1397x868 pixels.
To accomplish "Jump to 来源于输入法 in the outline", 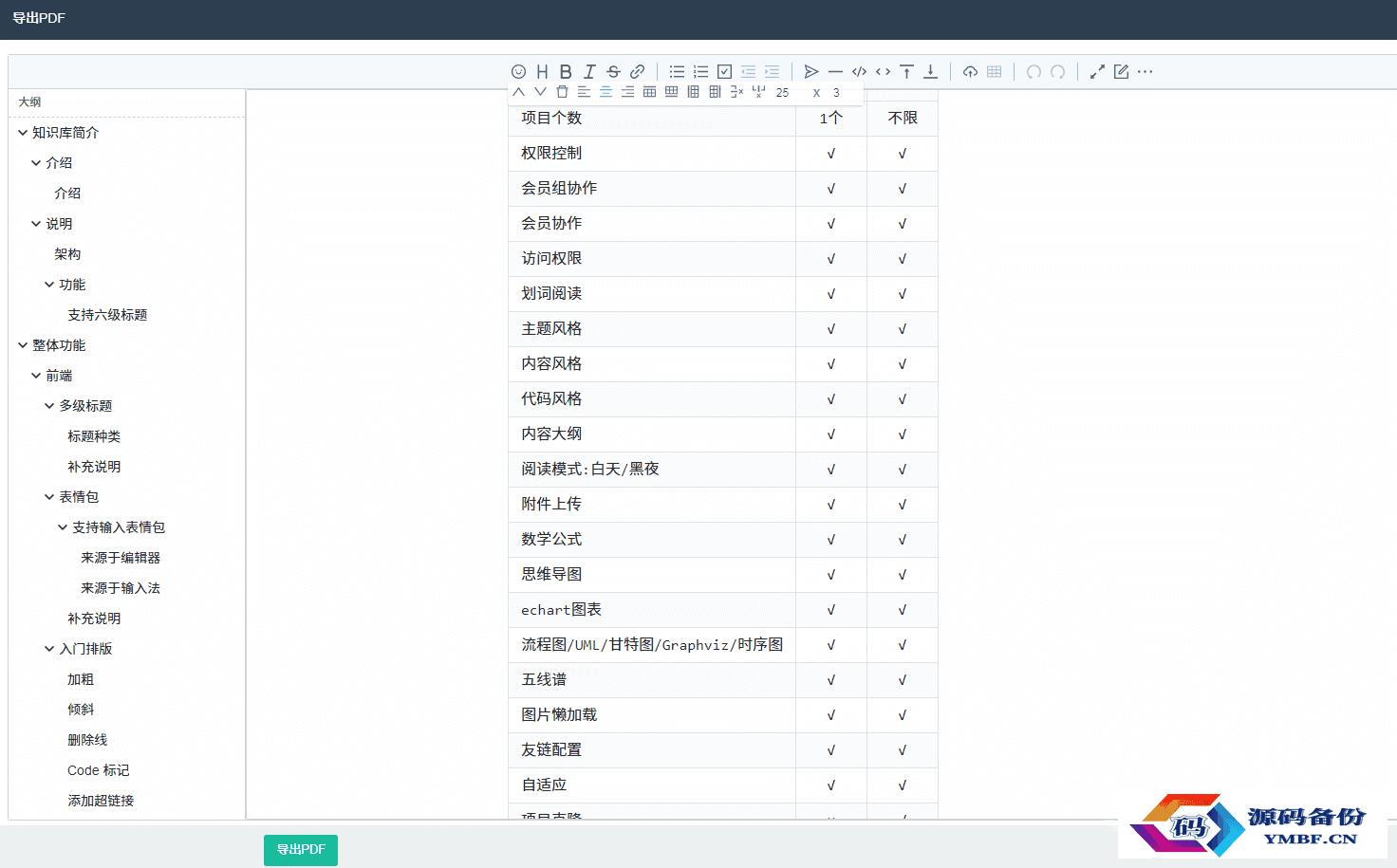I will pyautogui.click(x=121, y=588).
